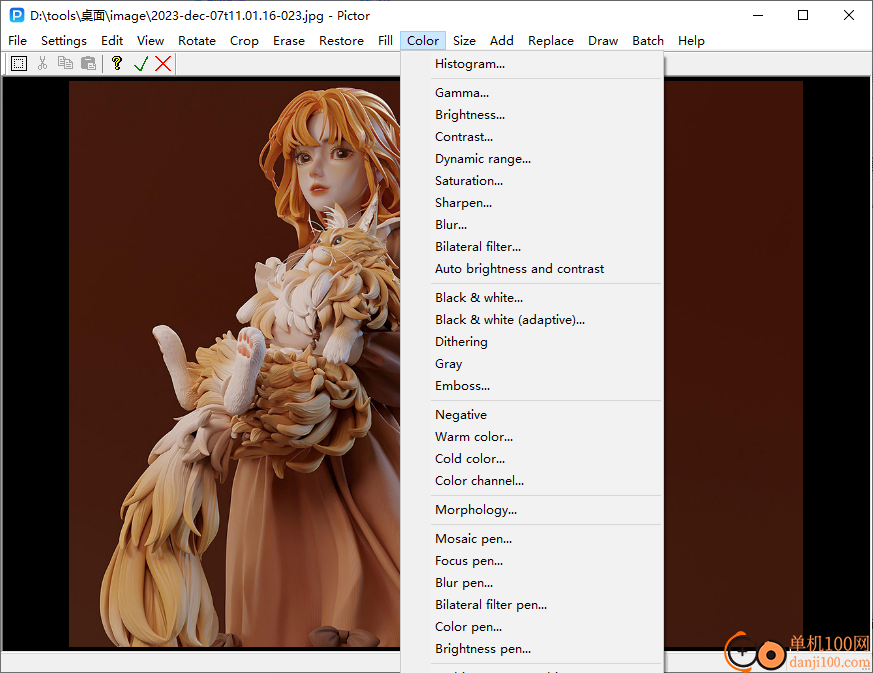Open the Help menu
873x673 pixels.
pyautogui.click(x=691, y=41)
